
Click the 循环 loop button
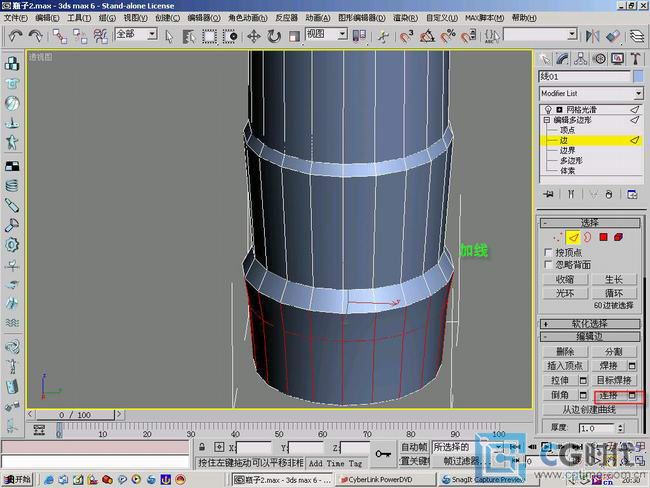(x=614, y=293)
